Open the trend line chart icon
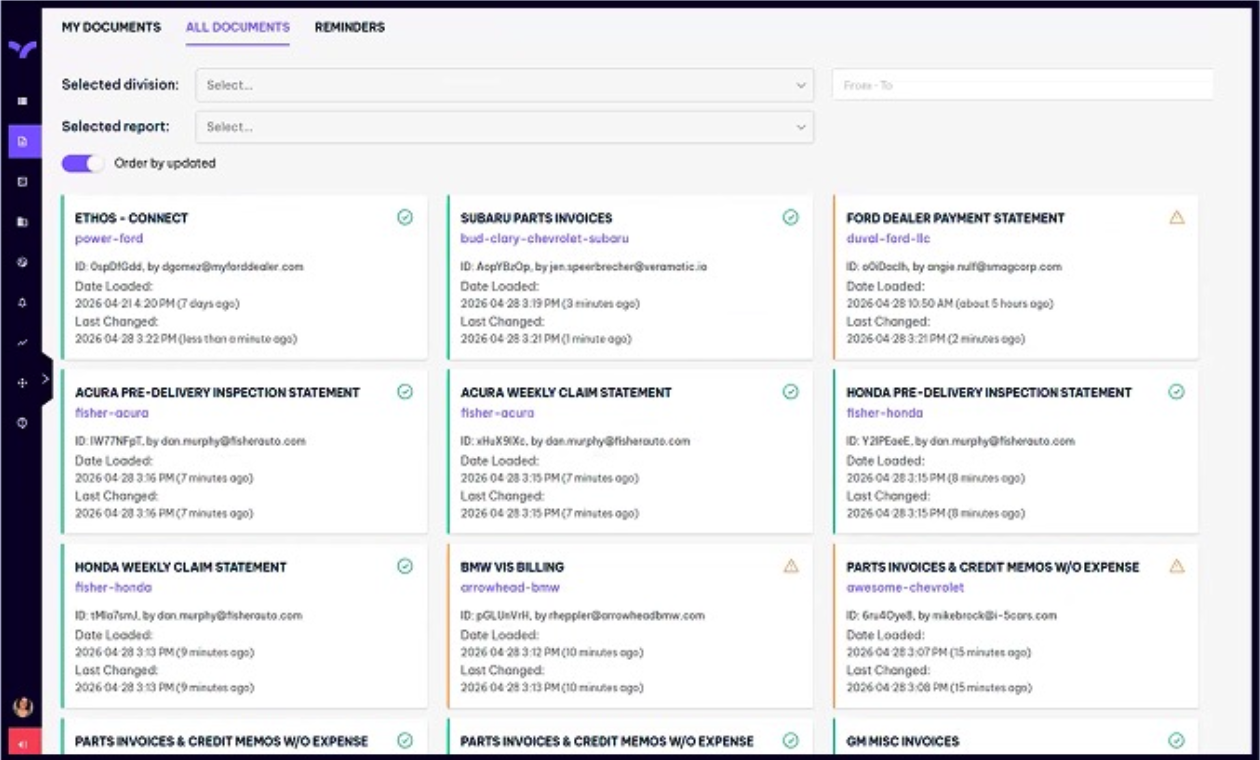 pyautogui.click(x=22, y=342)
